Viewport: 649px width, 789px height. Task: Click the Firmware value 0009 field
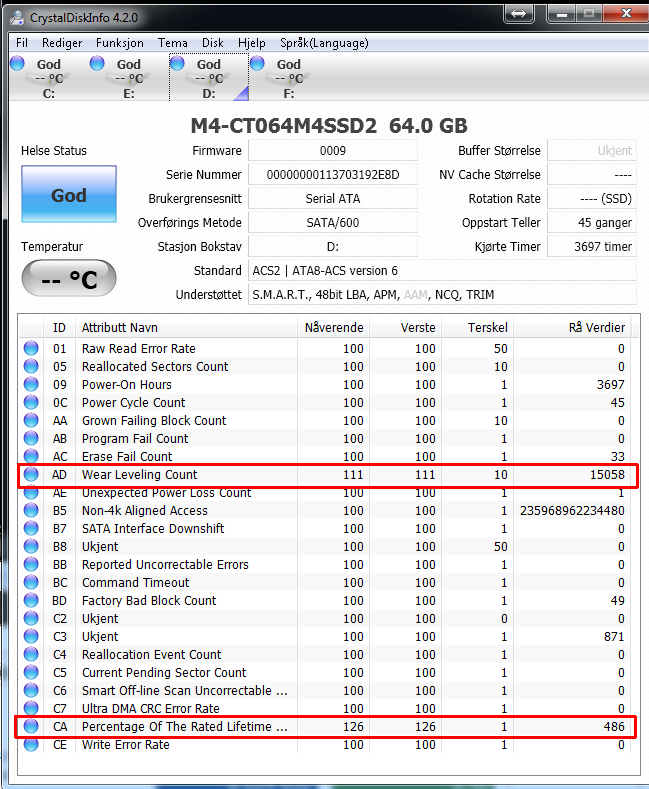[333, 150]
